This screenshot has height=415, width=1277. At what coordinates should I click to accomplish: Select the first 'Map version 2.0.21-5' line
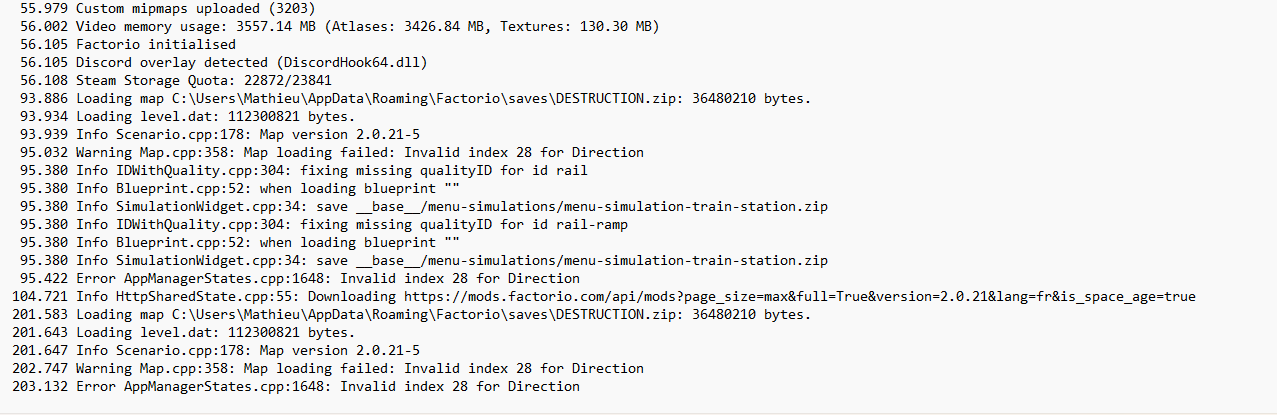219,134
